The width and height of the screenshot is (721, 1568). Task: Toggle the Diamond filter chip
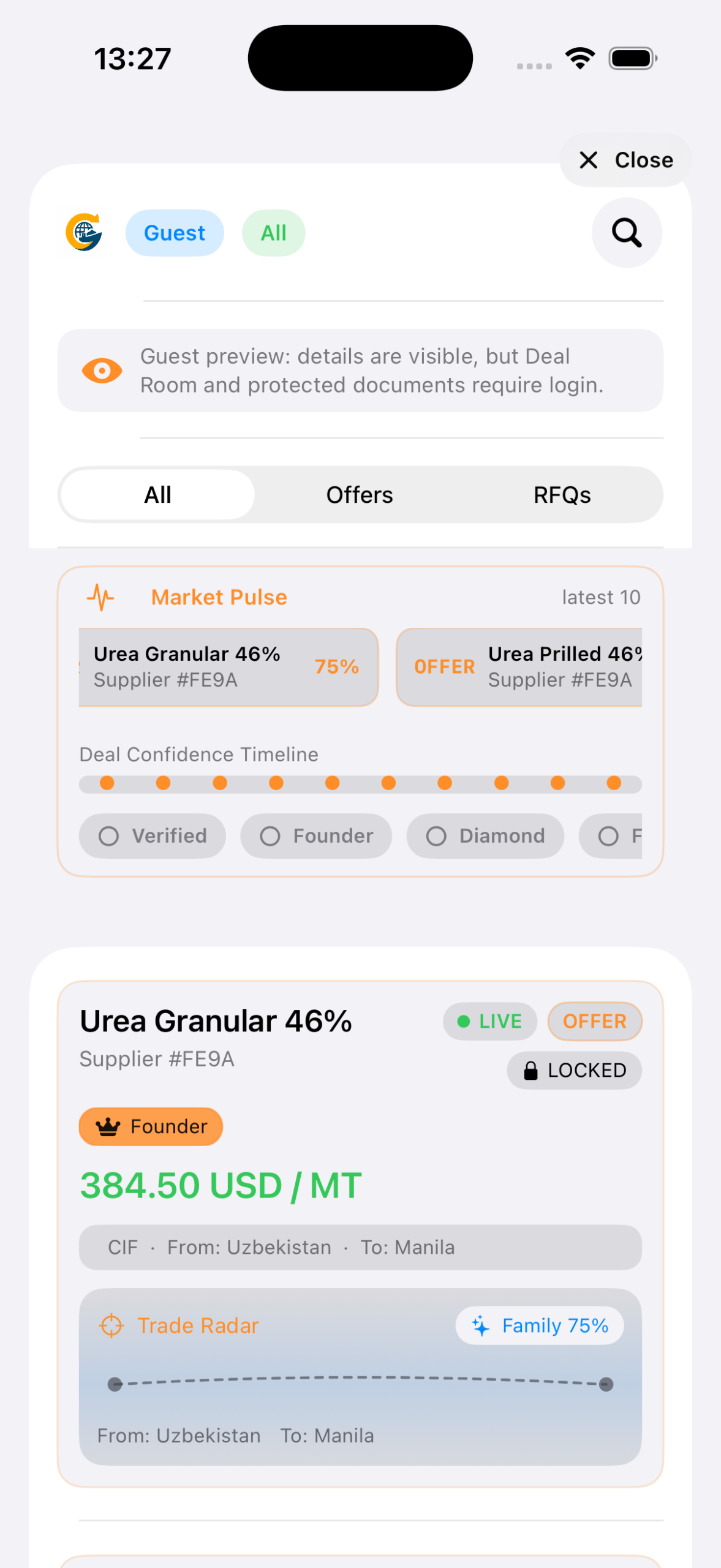(x=485, y=835)
